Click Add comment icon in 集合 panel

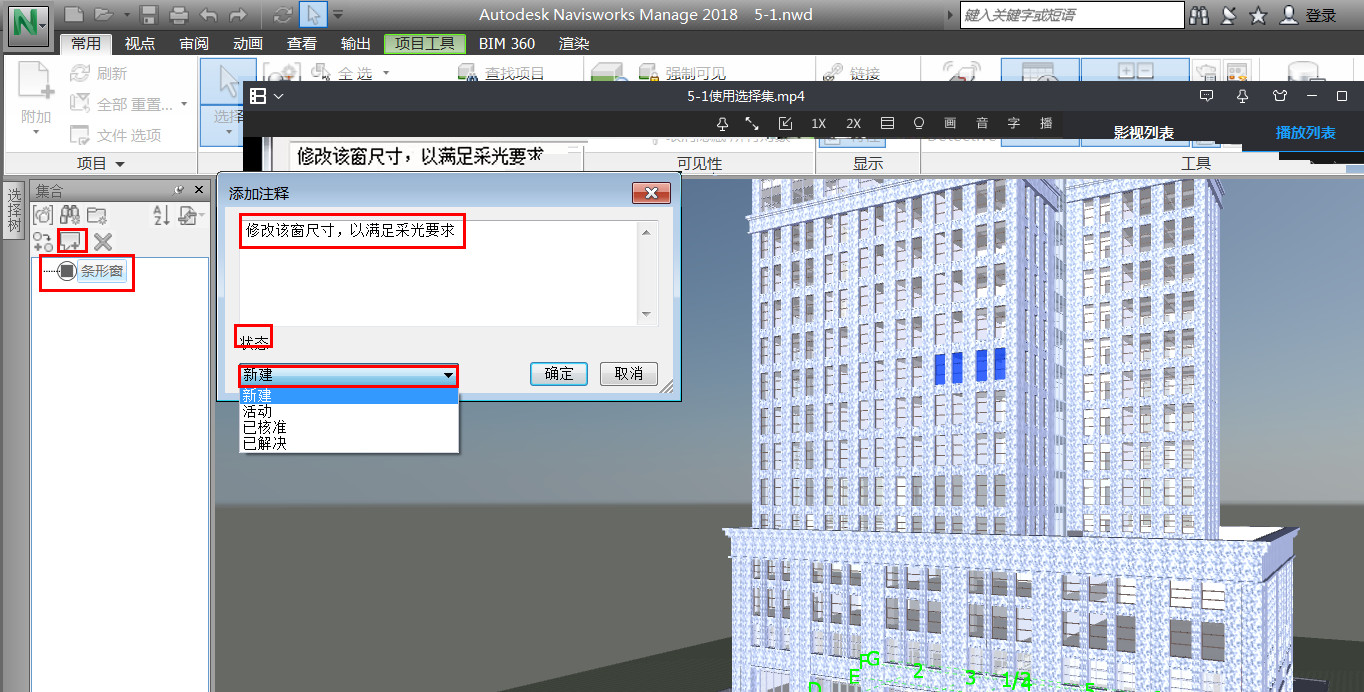72,241
